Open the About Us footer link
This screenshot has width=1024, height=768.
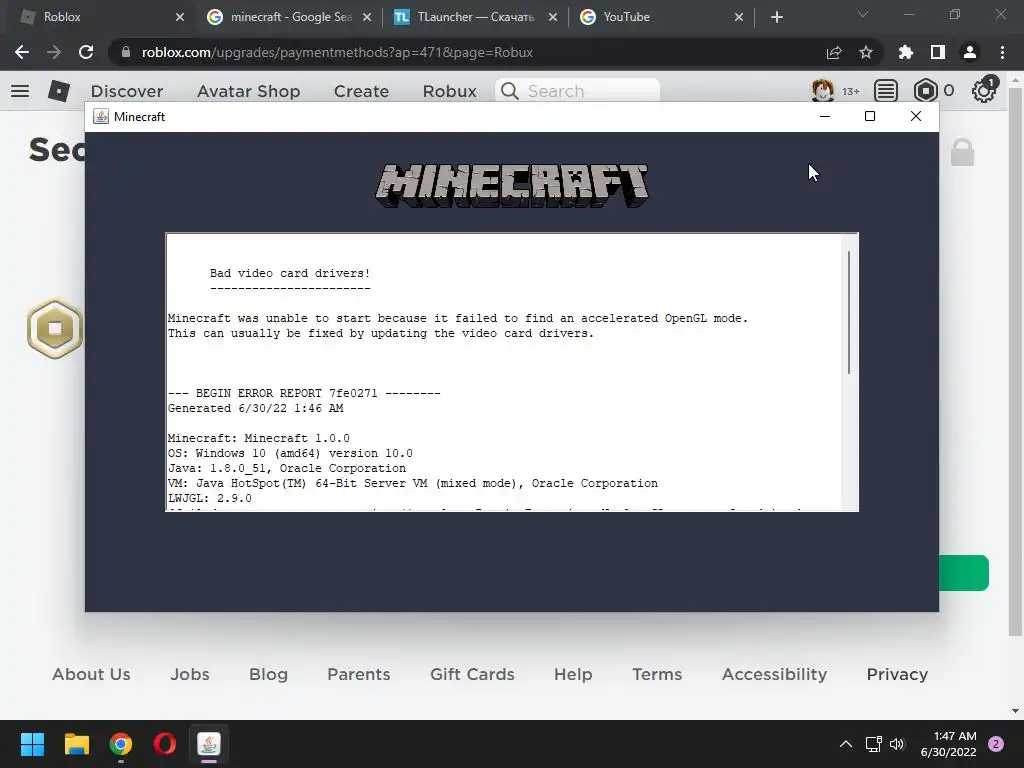pyautogui.click(x=91, y=674)
